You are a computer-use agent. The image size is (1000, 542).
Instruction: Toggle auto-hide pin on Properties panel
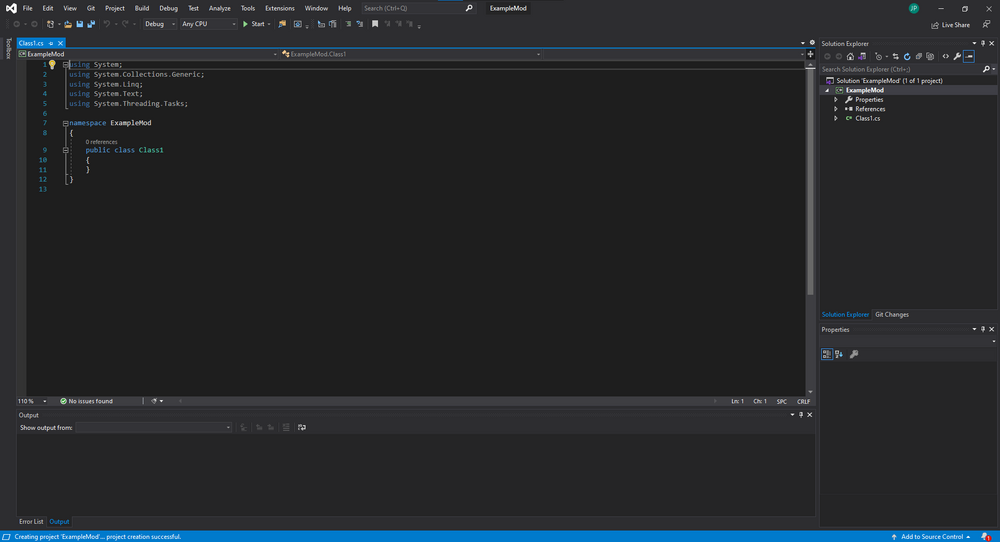[x=983, y=330]
